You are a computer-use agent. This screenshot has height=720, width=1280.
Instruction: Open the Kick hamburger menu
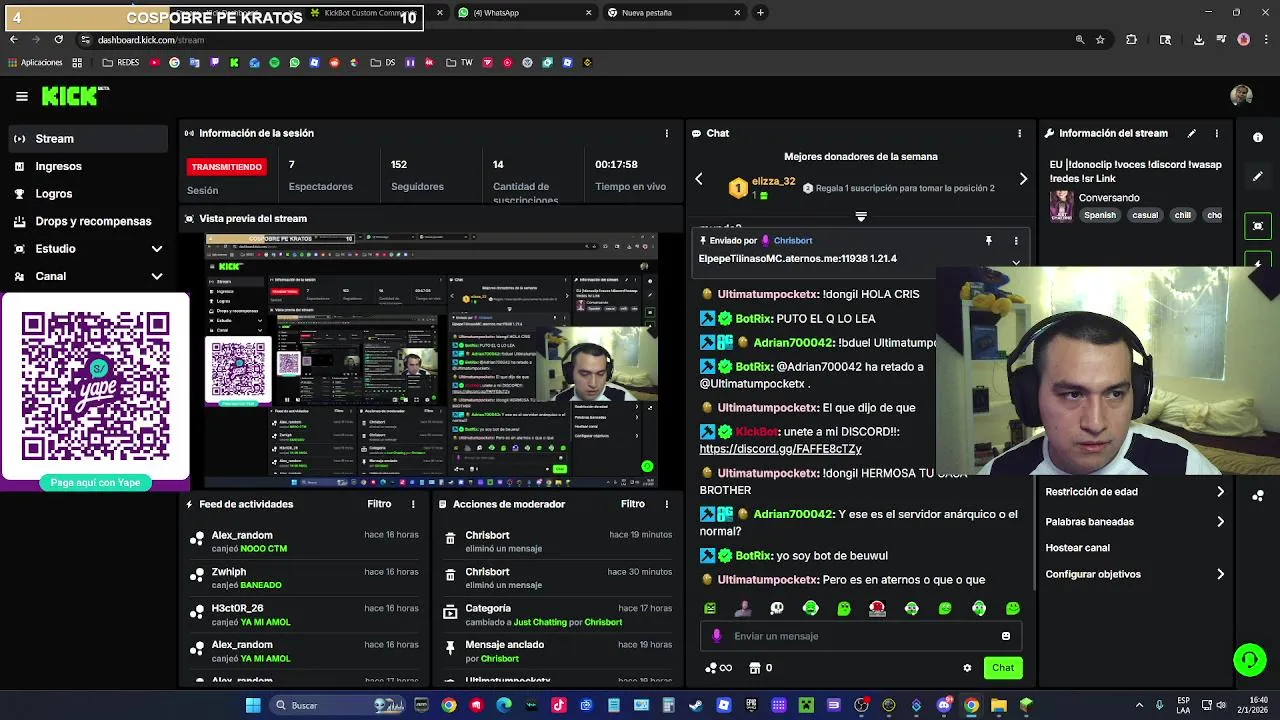[22, 96]
